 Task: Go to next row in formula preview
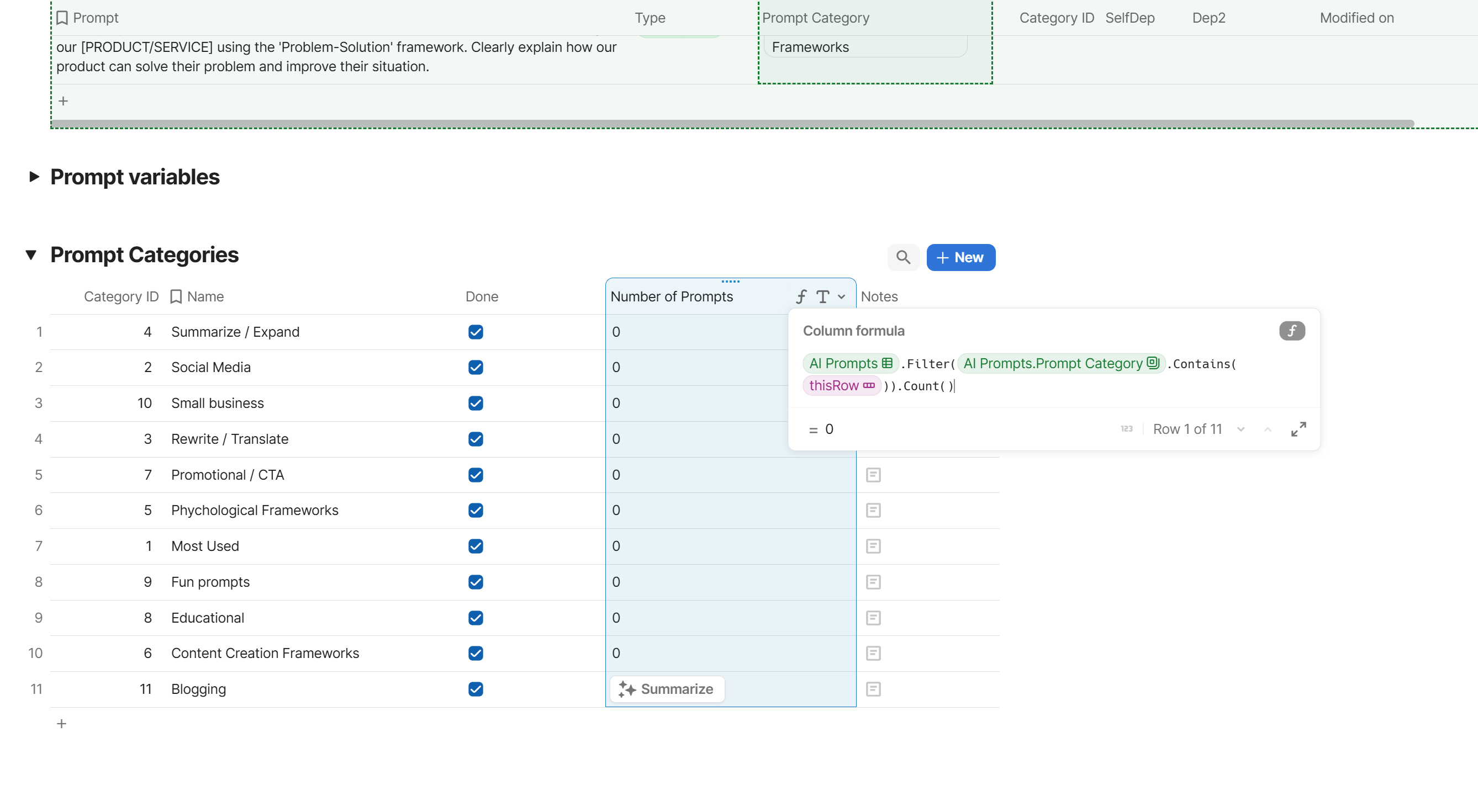tap(1241, 429)
